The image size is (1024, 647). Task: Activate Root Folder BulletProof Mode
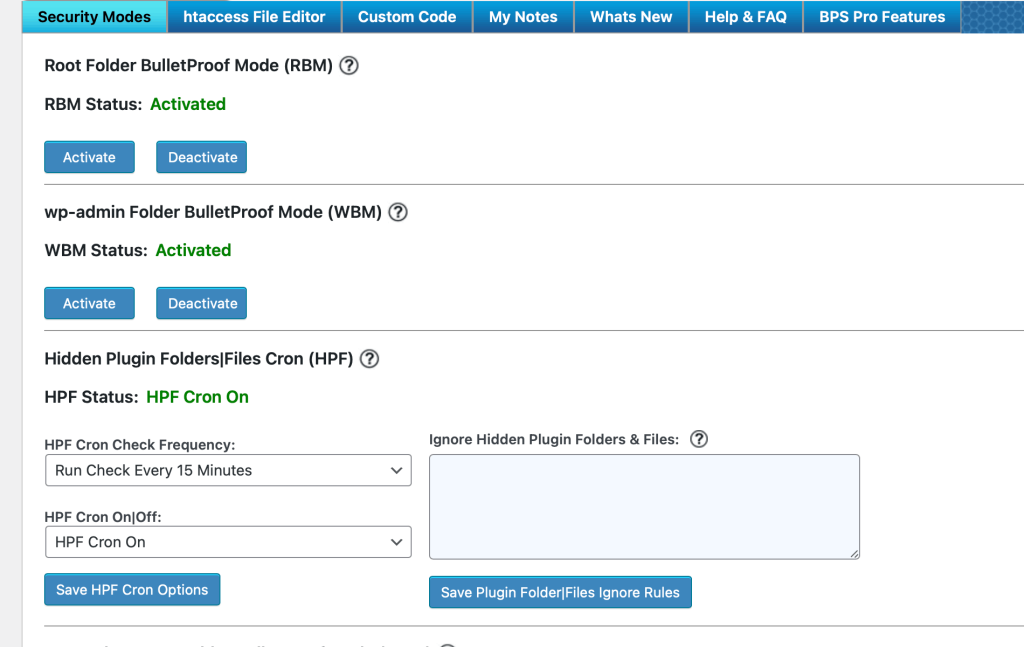pos(89,156)
